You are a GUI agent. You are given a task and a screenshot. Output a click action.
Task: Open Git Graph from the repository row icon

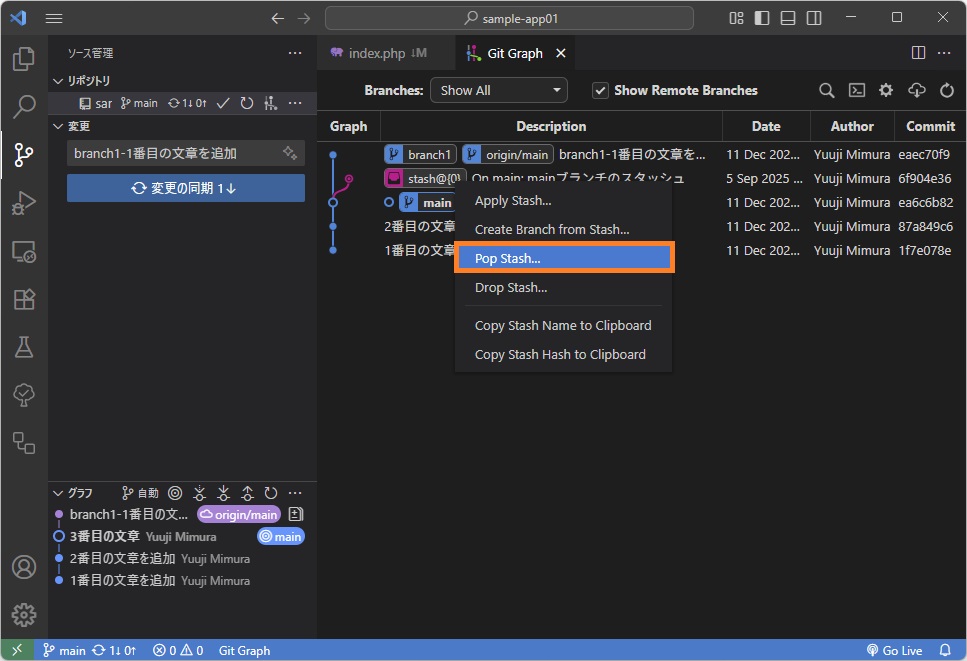[271, 103]
